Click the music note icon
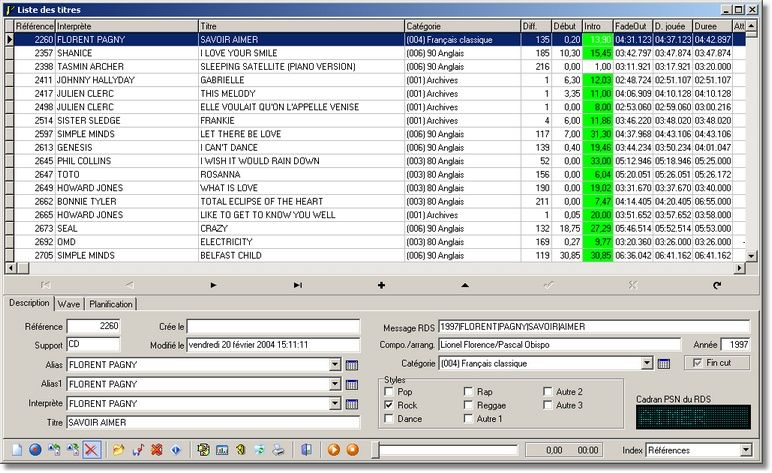The height and width of the screenshot is (473, 772). [x=138, y=450]
